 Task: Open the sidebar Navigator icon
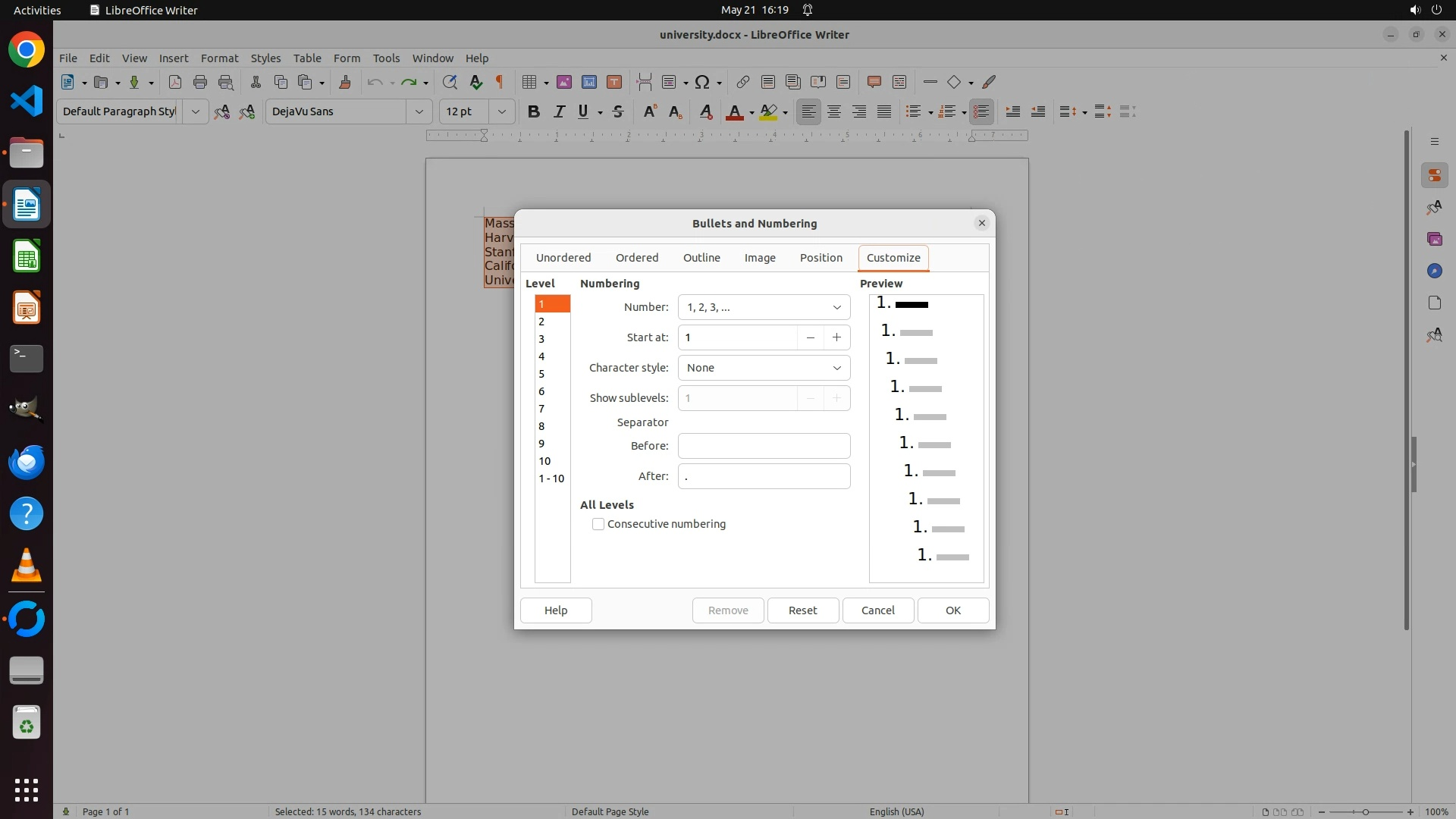(x=1434, y=271)
